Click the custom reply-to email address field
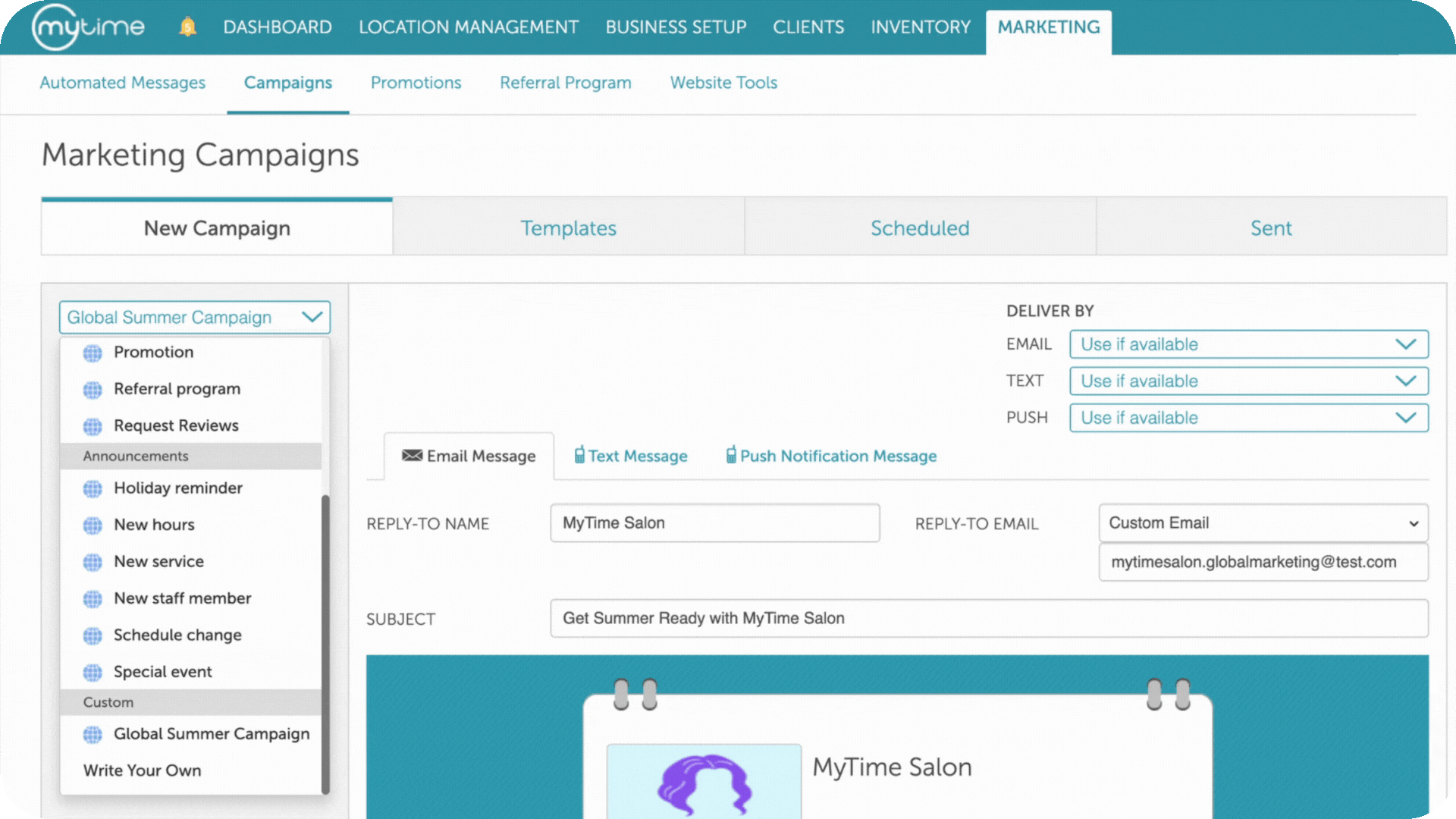Viewport: 1456px width, 819px height. tap(1263, 562)
